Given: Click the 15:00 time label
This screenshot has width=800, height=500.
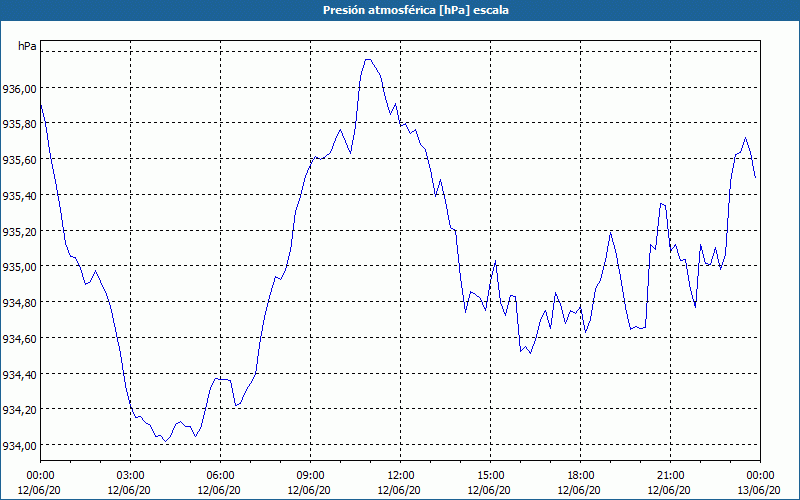Looking at the screenshot, I should coord(490,476).
